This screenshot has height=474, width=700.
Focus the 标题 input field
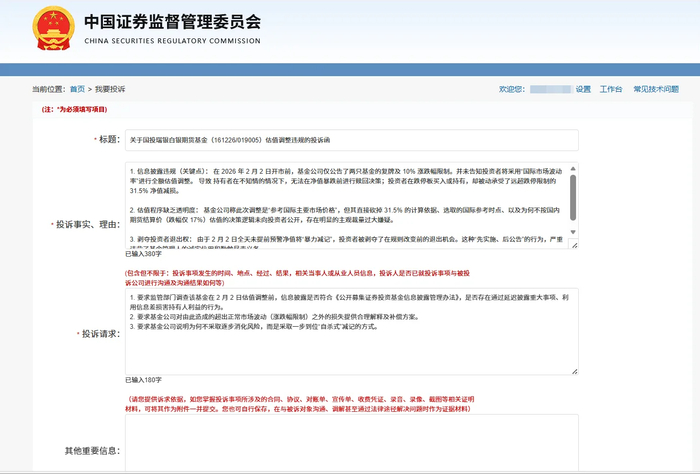point(352,140)
